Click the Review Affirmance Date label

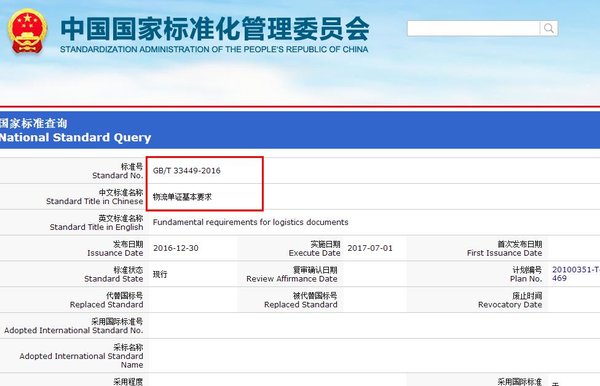coord(292,274)
